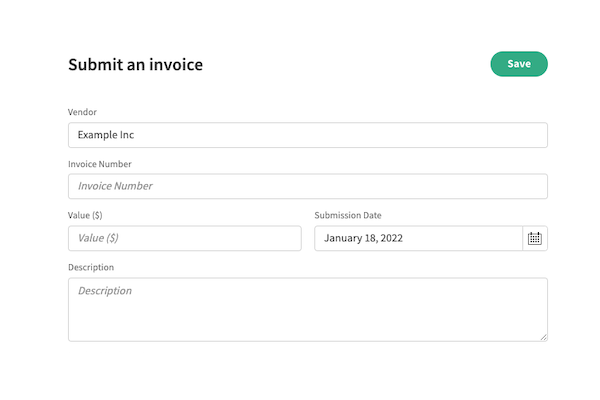Click the Description placeholder text
This screenshot has height=400, width=600.
click(x=105, y=291)
